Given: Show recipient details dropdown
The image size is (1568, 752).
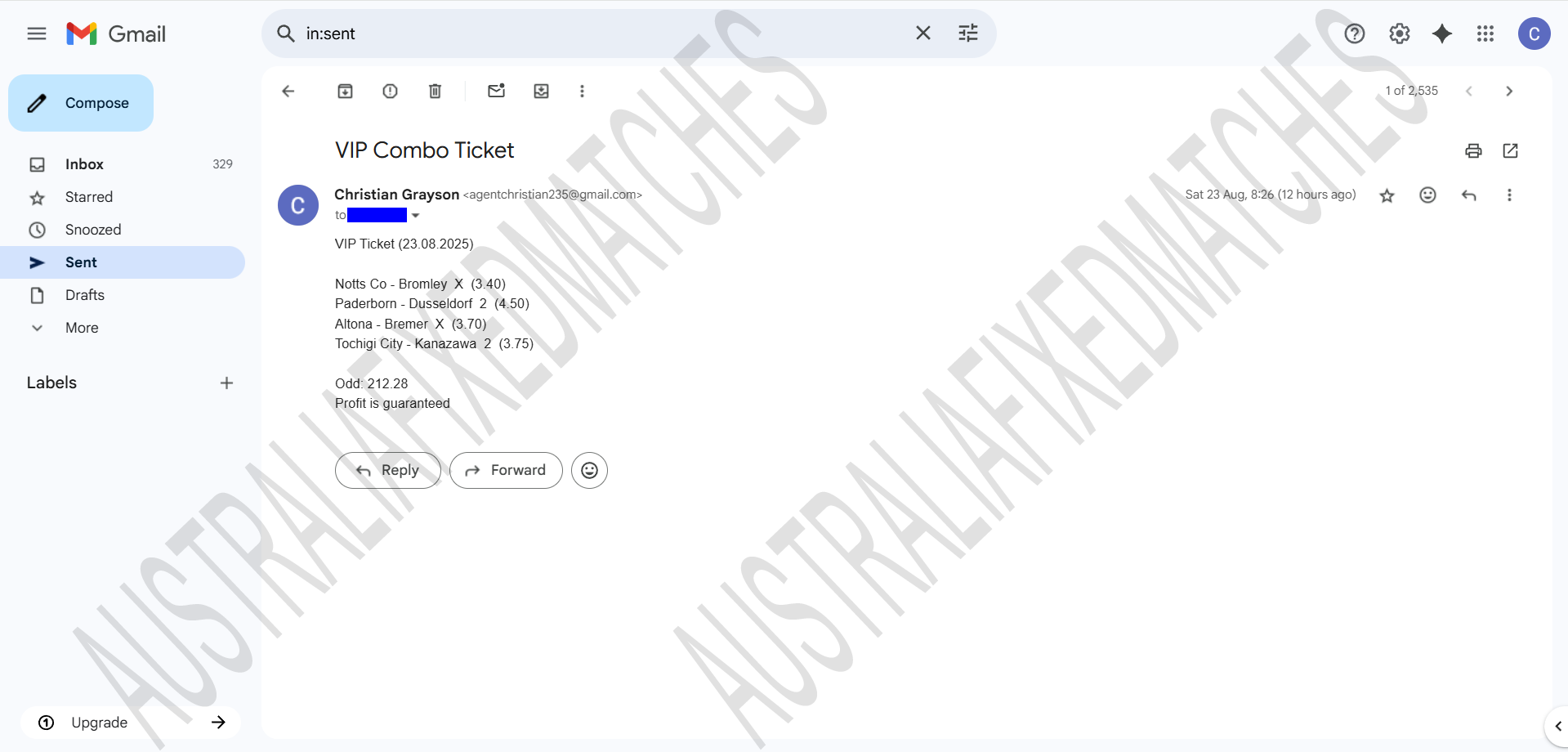Looking at the screenshot, I should 415,216.
